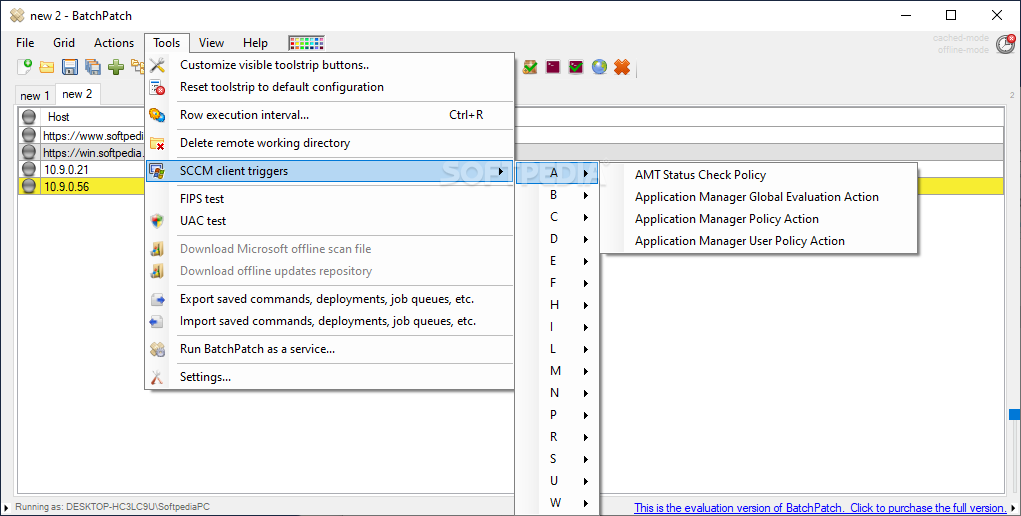This screenshot has width=1021, height=516.
Task: Click the clock scheduler icon at top right
Action: [1005, 44]
